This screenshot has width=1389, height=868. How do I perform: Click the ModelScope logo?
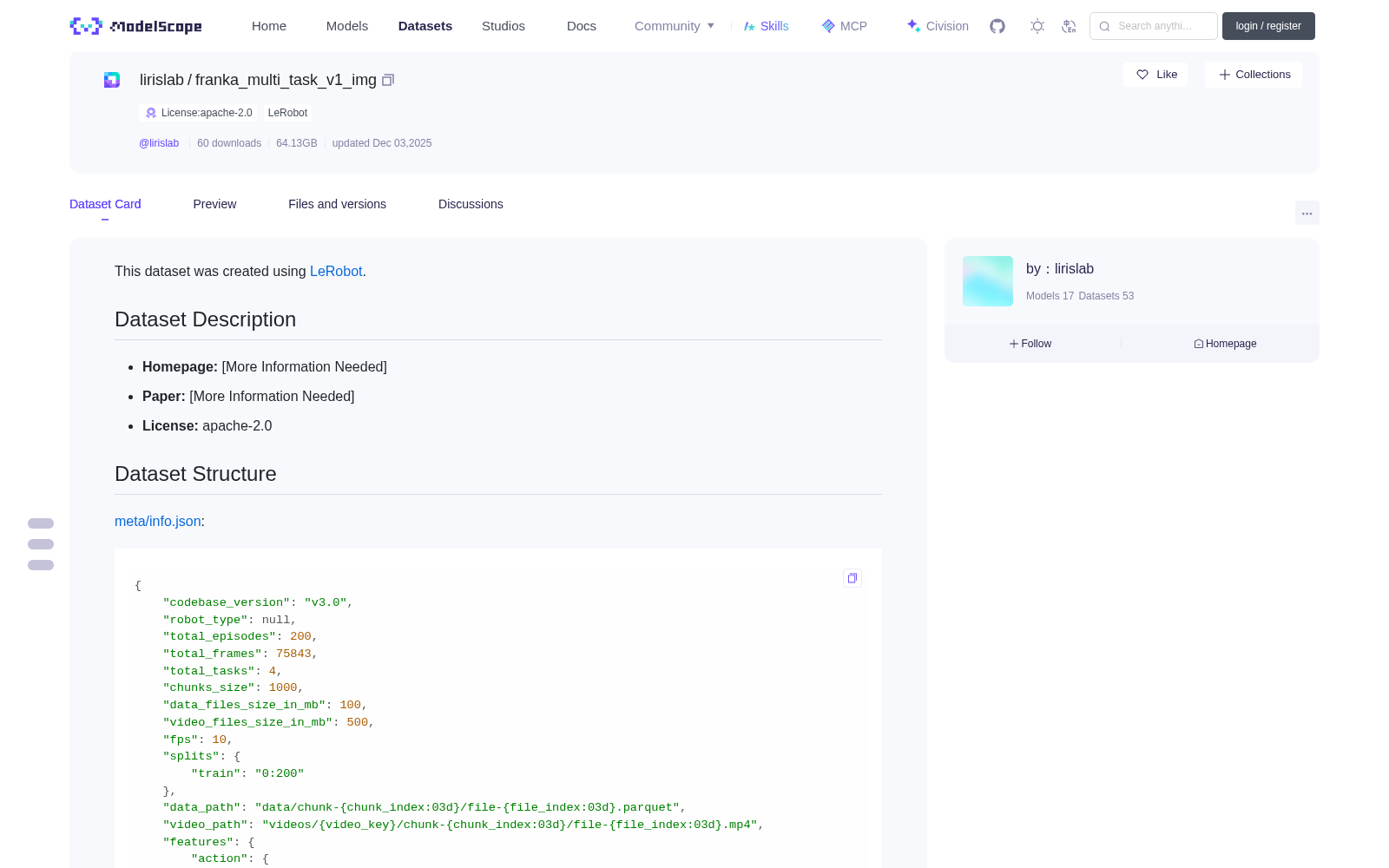135,26
